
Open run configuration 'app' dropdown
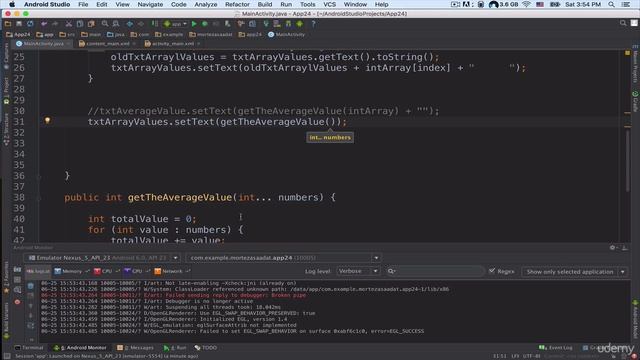pos(176,24)
